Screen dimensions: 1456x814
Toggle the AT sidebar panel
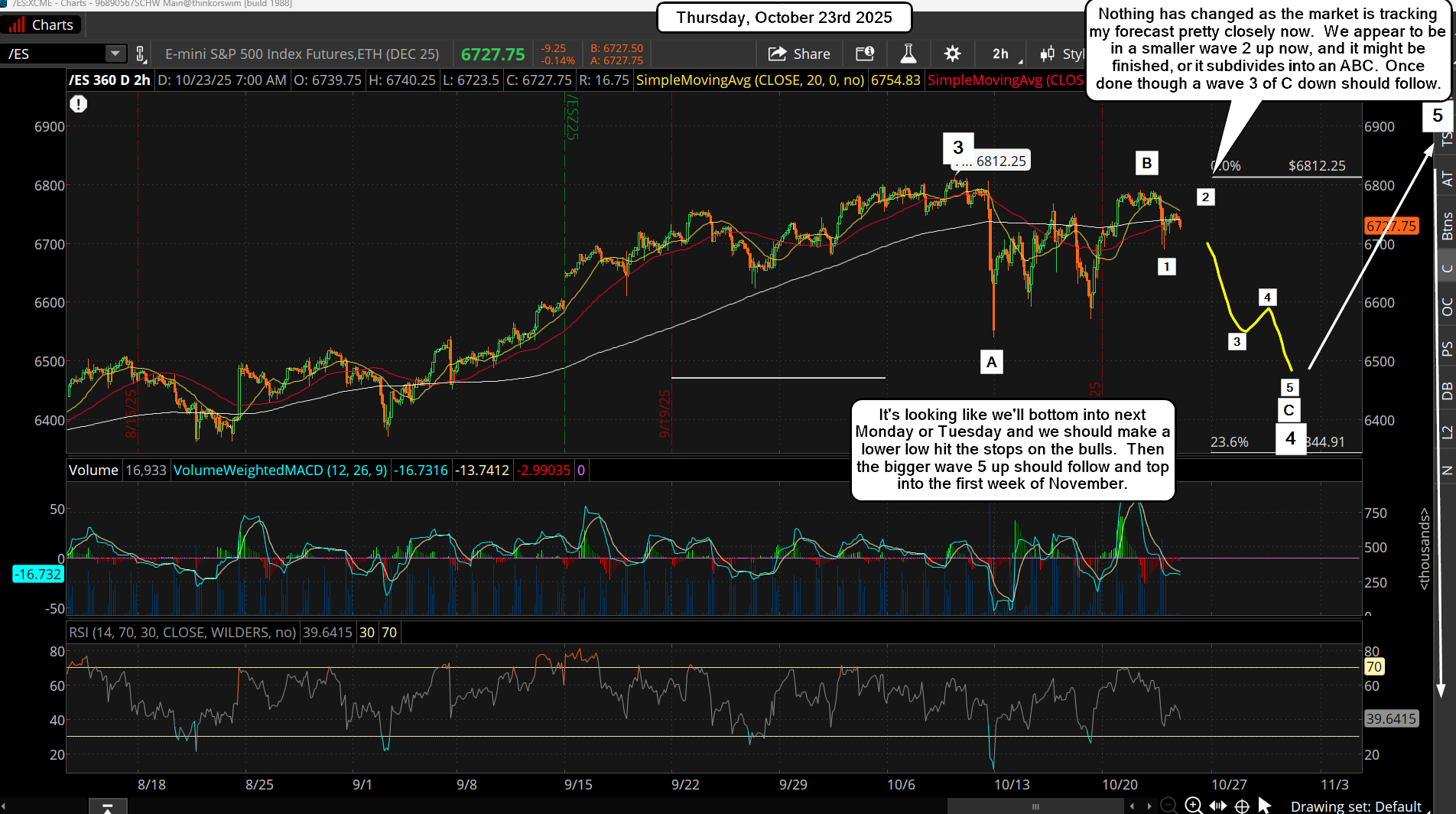point(1446,179)
